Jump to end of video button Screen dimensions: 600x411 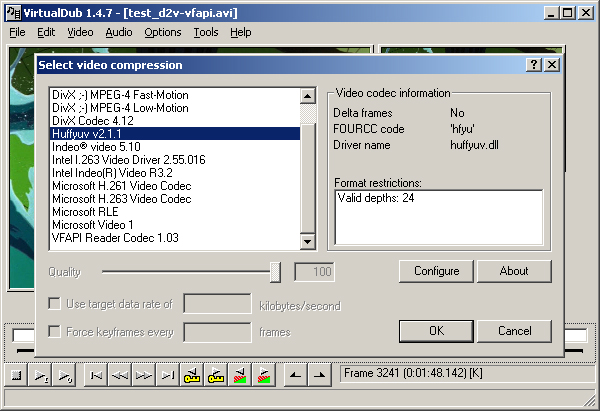tap(167, 376)
